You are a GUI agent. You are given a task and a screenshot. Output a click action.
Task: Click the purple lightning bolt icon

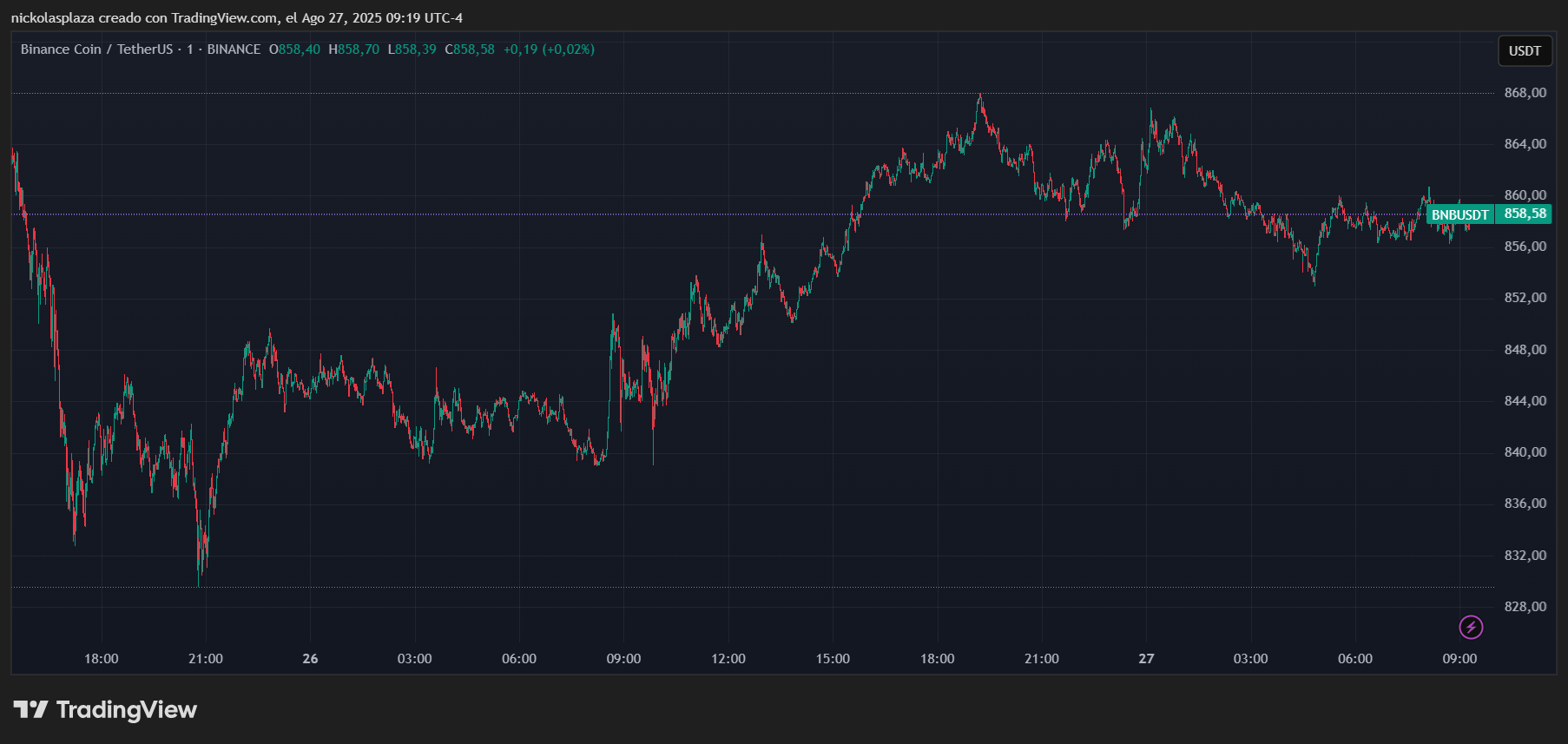[x=1471, y=627]
